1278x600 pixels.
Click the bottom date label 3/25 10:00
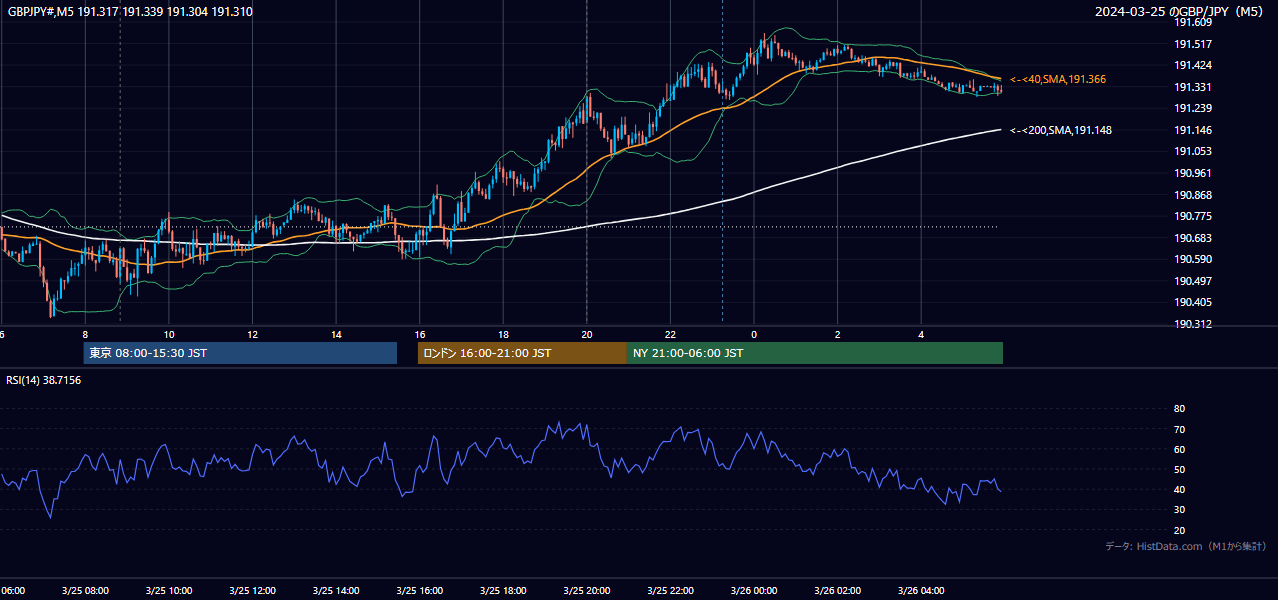[x=169, y=591]
